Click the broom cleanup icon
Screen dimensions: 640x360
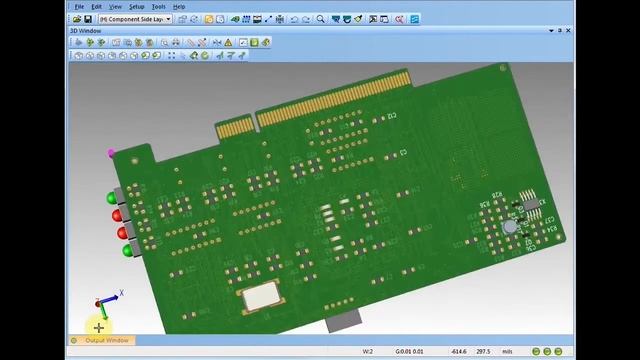pos(358,19)
